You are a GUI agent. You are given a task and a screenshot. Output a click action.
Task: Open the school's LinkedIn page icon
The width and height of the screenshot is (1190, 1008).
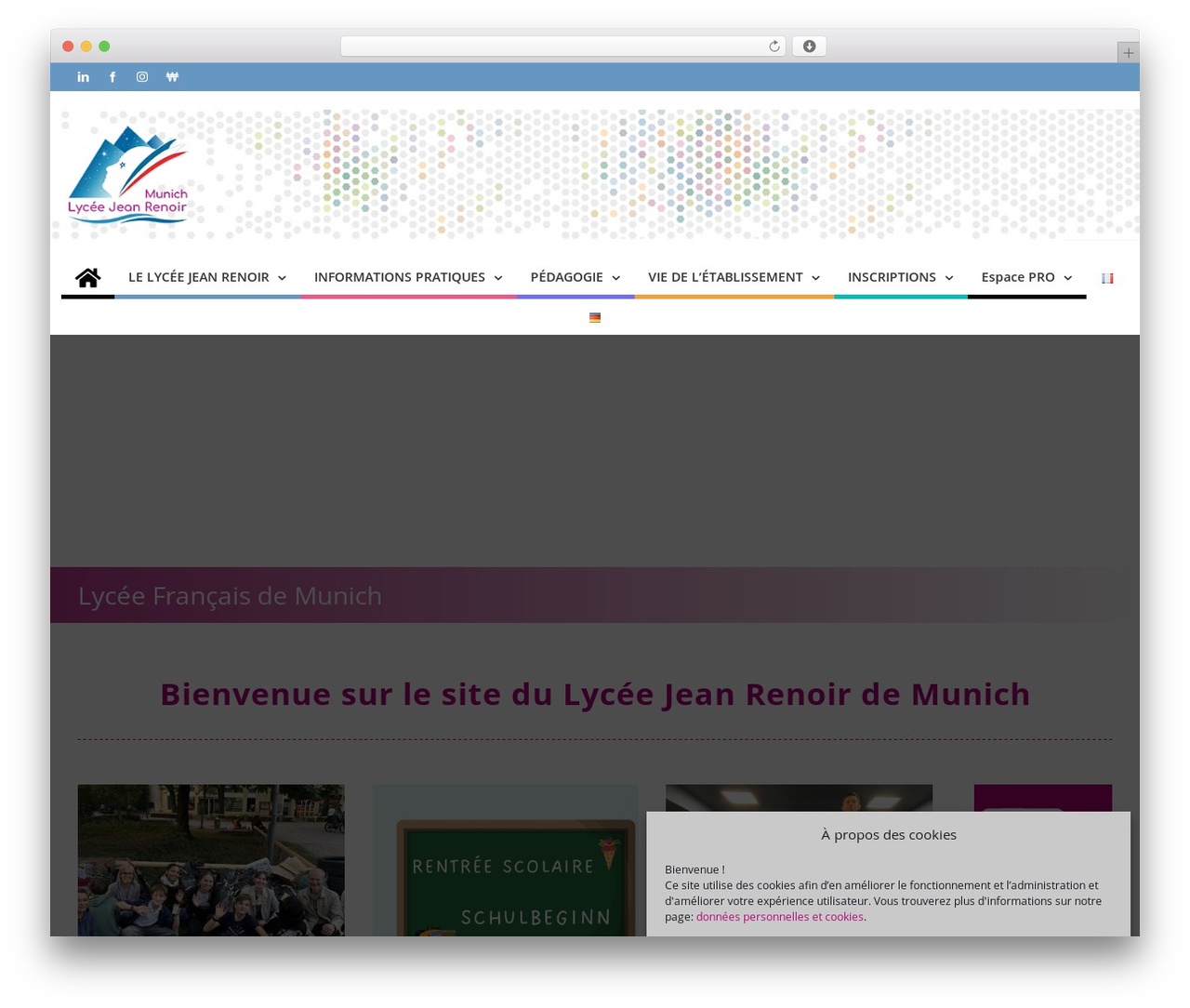click(x=84, y=77)
